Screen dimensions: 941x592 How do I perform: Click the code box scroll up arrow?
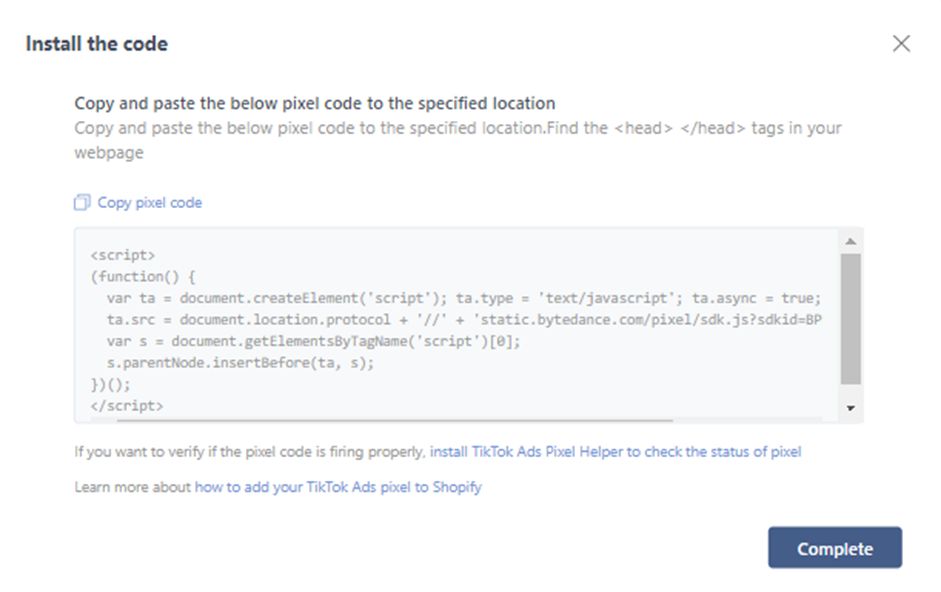coord(850,241)
